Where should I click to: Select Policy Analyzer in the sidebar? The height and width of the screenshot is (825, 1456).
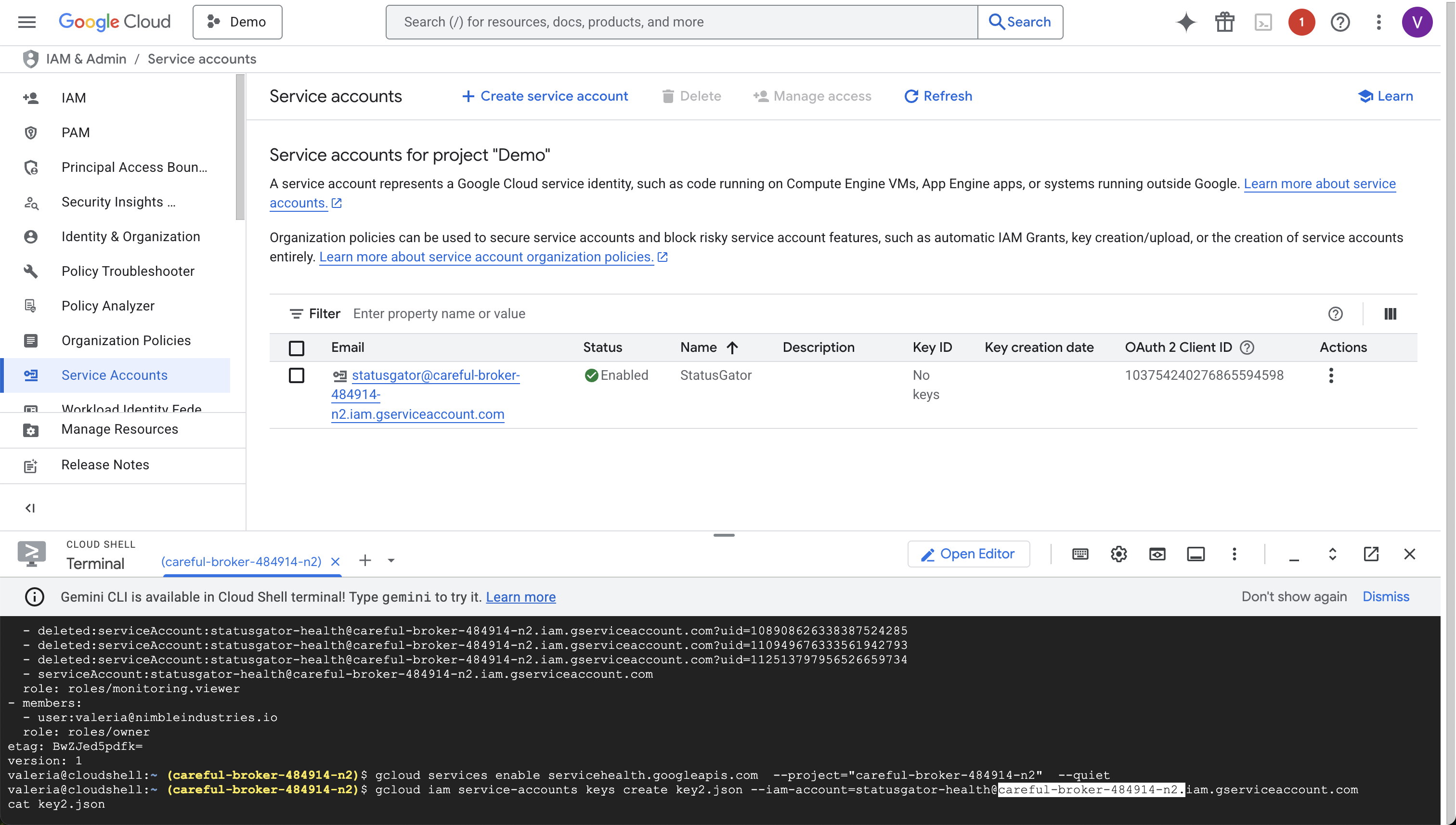tap(108, 306)
